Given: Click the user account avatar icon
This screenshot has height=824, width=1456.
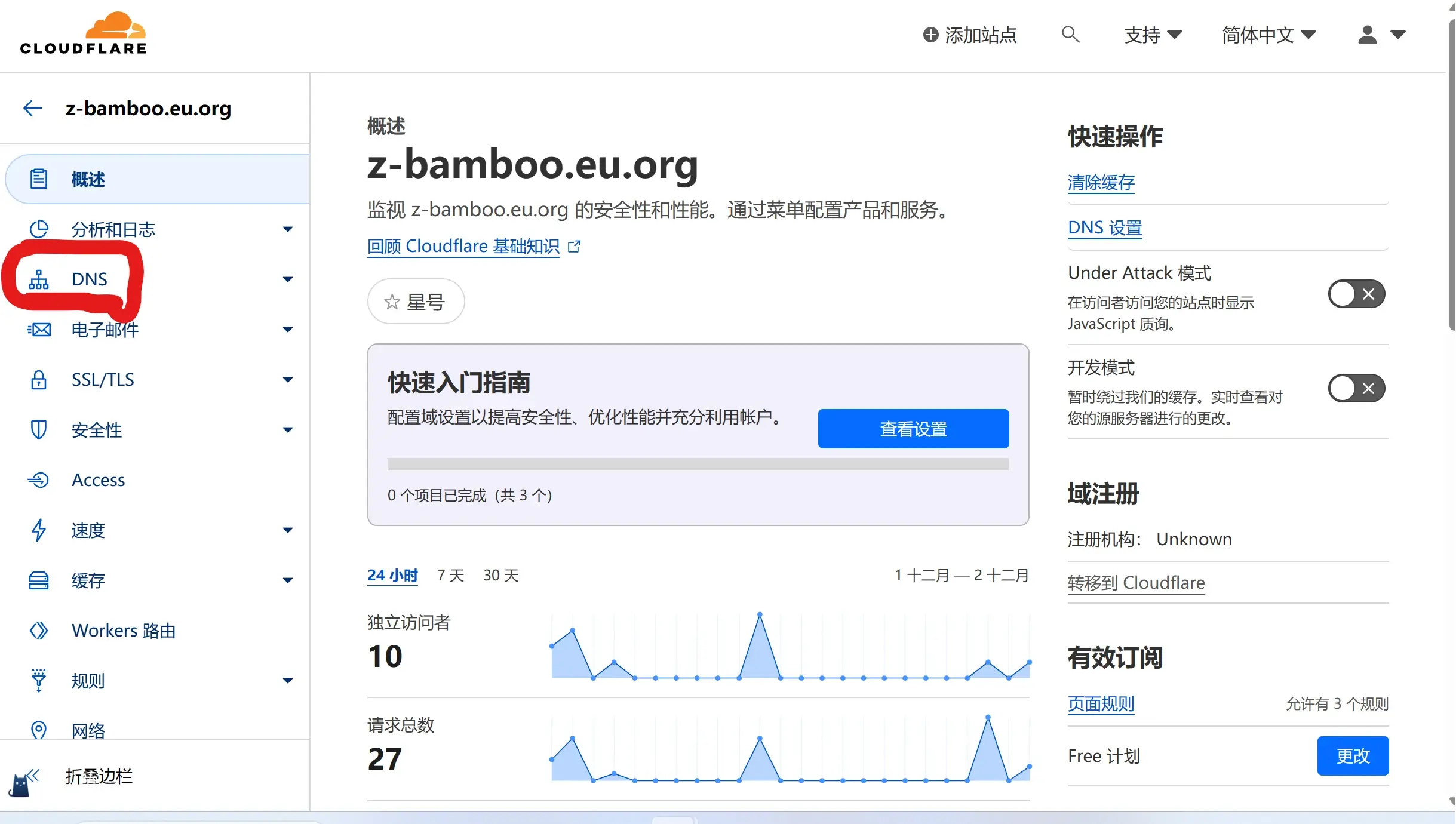Looking at the screenshot, I should click(x=1367, y=34).
